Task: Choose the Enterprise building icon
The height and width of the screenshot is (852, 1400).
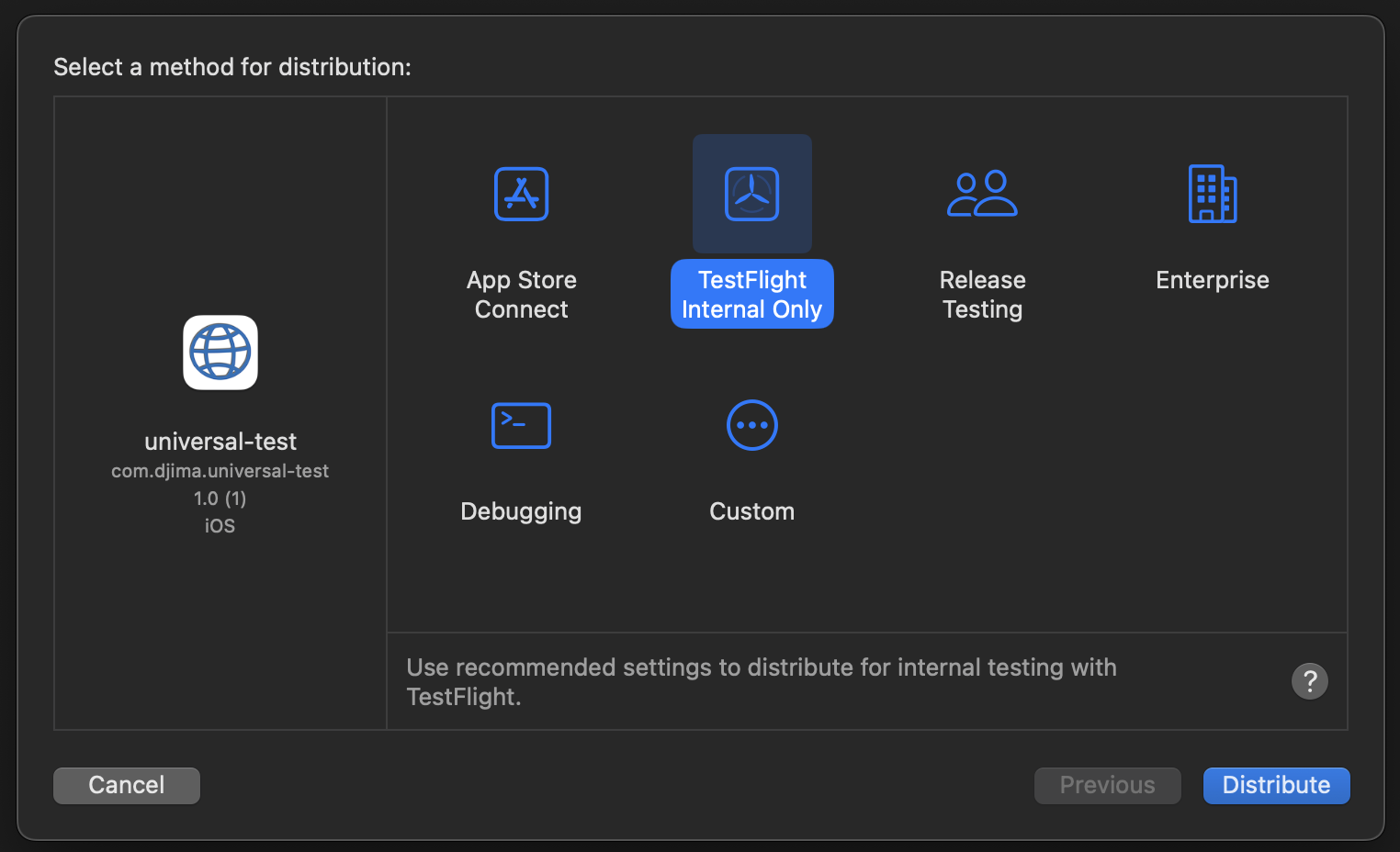Action: coord(1213,194)
